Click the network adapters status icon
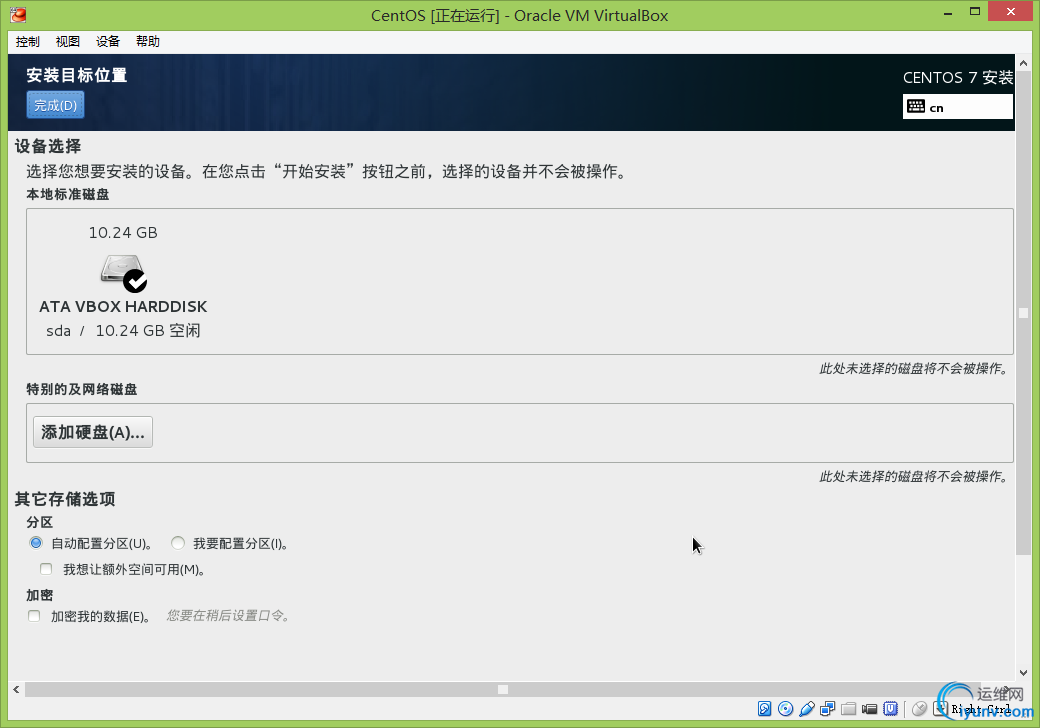This screenshot has height=728, width=1040. pos(828,709)
